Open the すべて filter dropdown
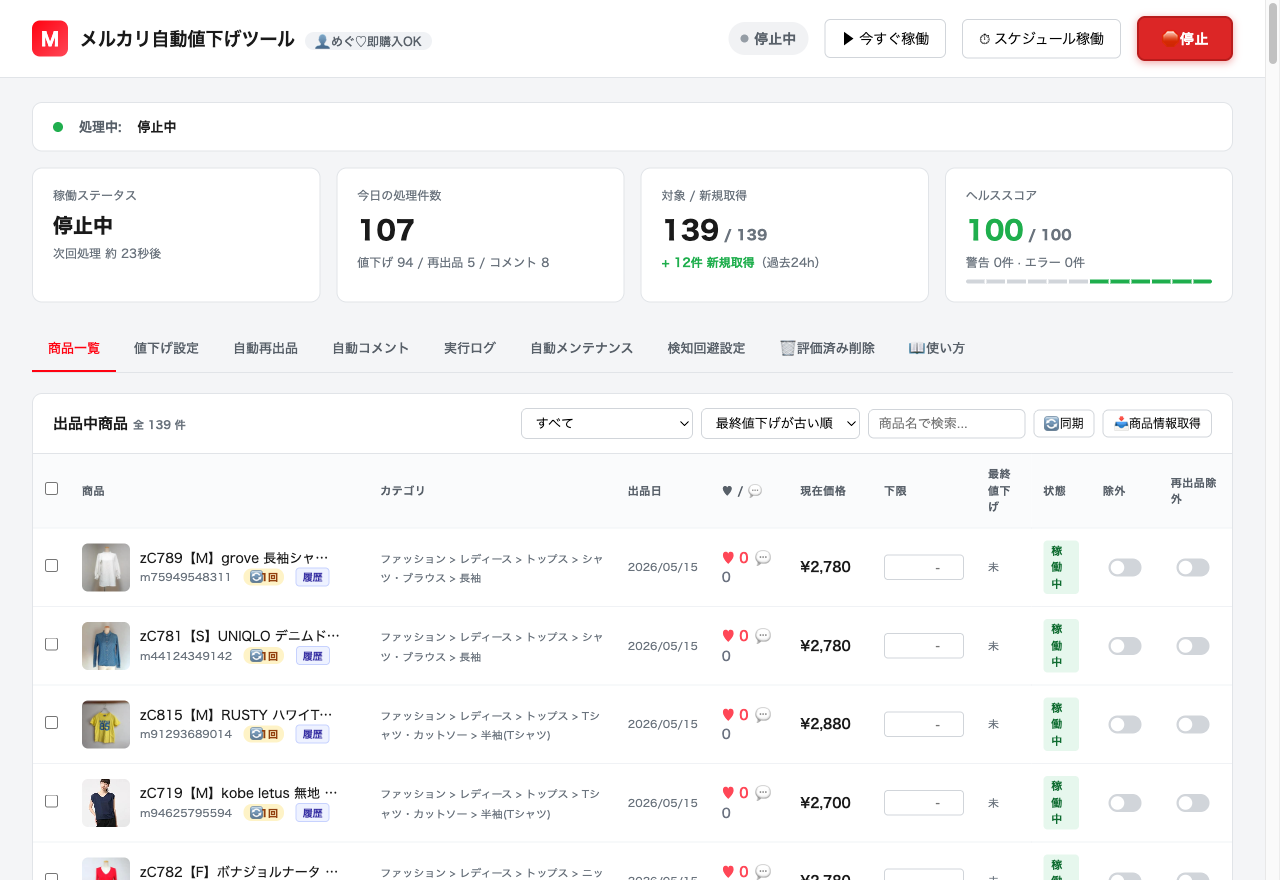The height and width of the screenshot is (880, 1280). (607, 423)
